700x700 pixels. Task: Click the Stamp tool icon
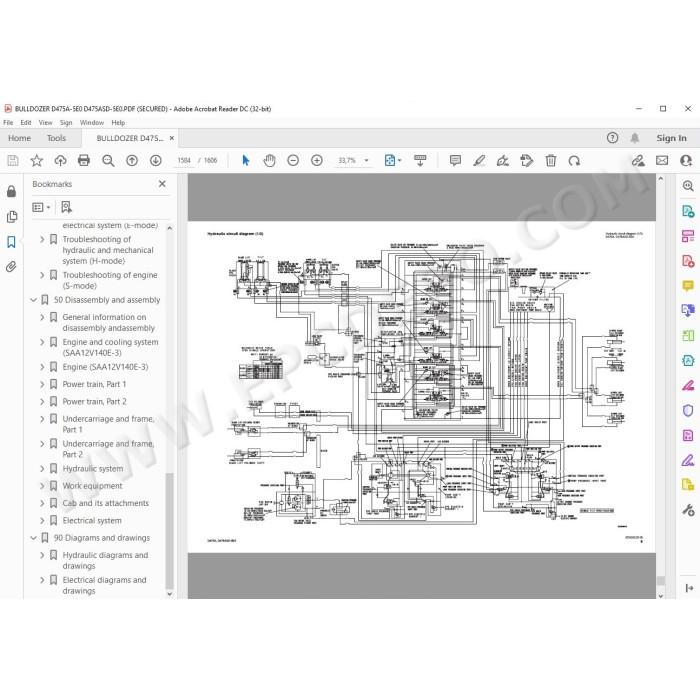(x=527, y=160)
